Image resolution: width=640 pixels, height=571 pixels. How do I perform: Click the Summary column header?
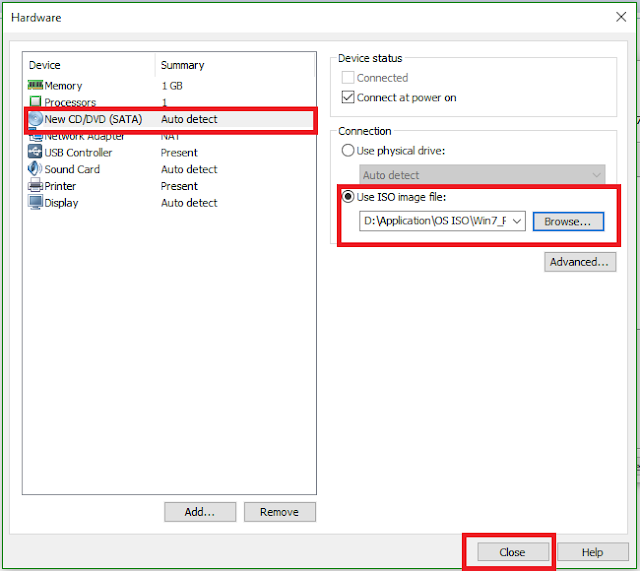182,65
